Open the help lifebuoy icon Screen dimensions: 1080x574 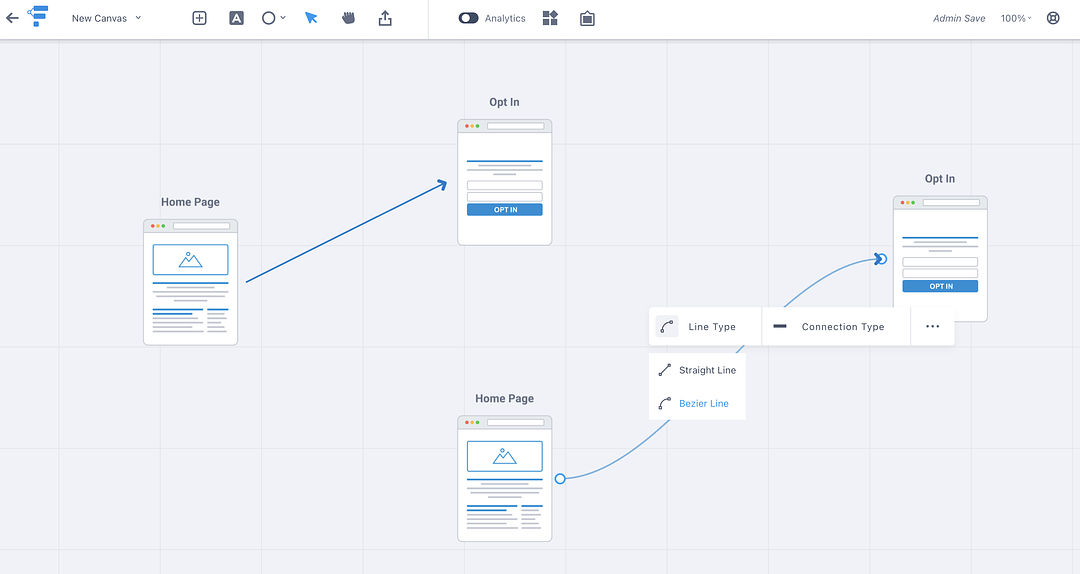coord(1053,18)
